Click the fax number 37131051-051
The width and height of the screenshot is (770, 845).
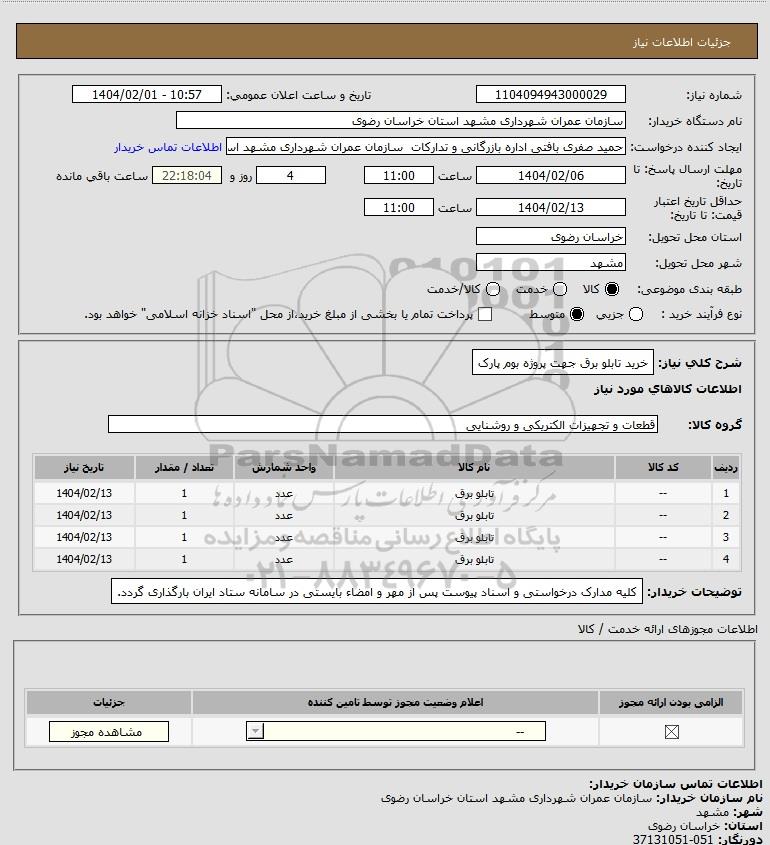(673, 840)
